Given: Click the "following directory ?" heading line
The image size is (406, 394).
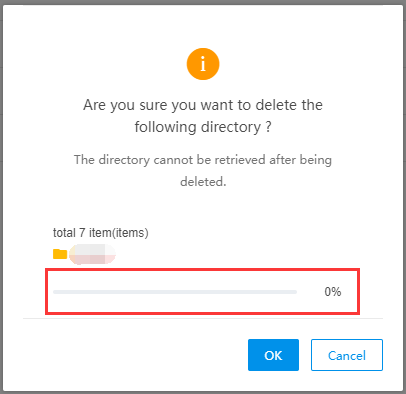Looking at the screenshot, I should pos(203,127).
